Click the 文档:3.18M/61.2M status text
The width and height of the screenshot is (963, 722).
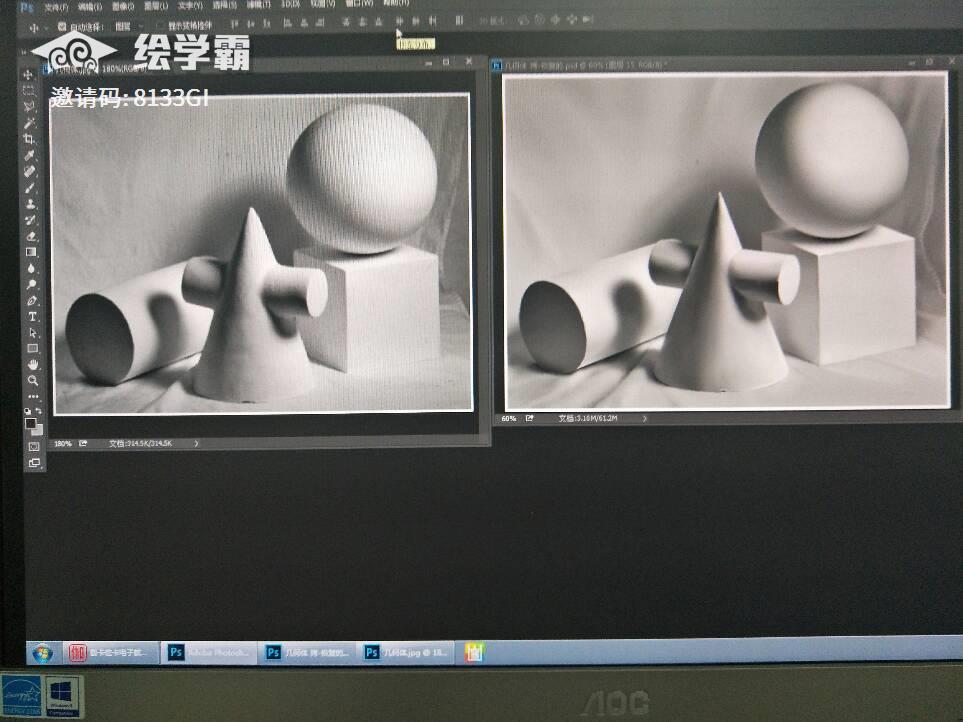588,419
